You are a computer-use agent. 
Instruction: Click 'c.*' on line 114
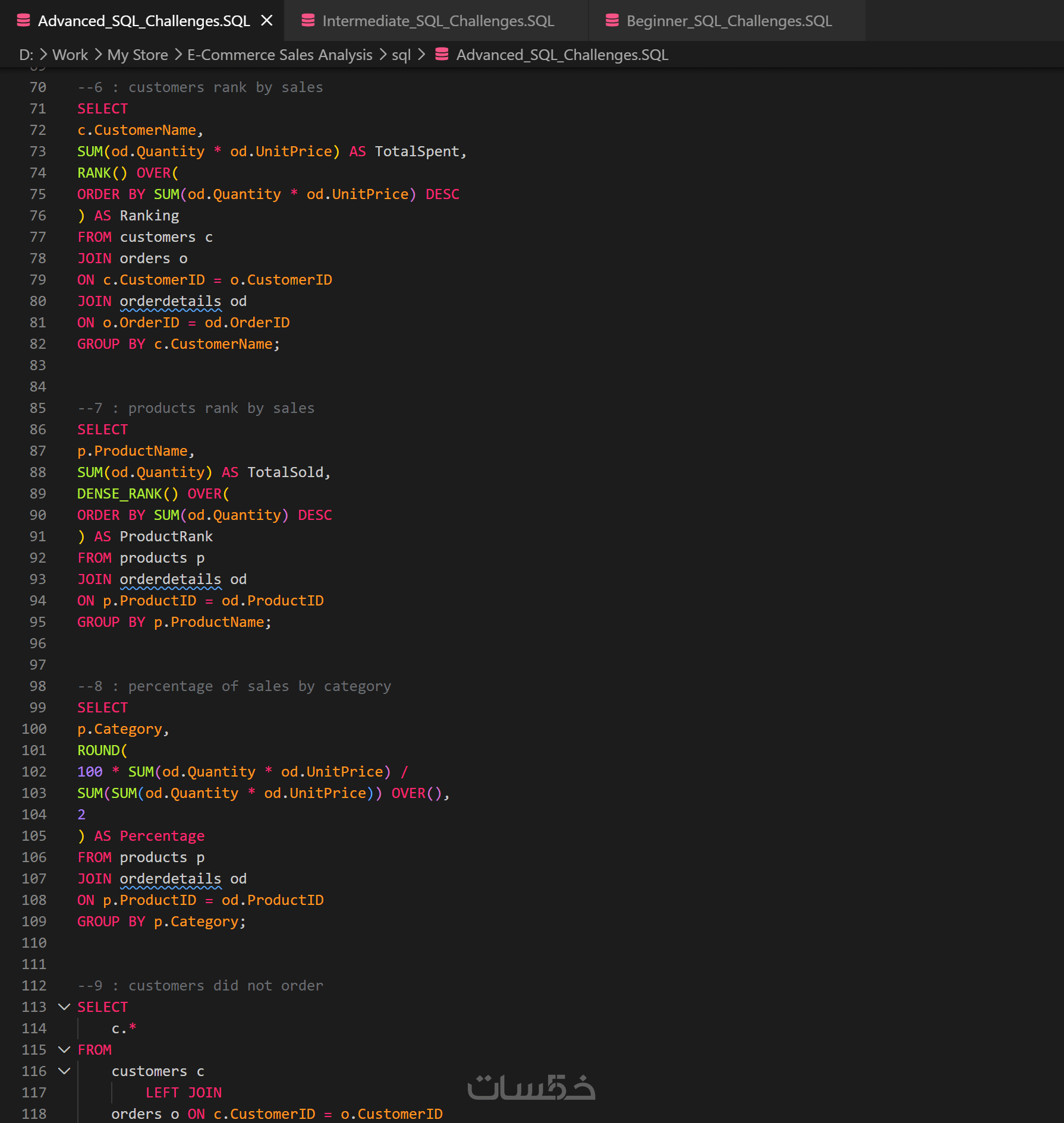point(124,1029)
